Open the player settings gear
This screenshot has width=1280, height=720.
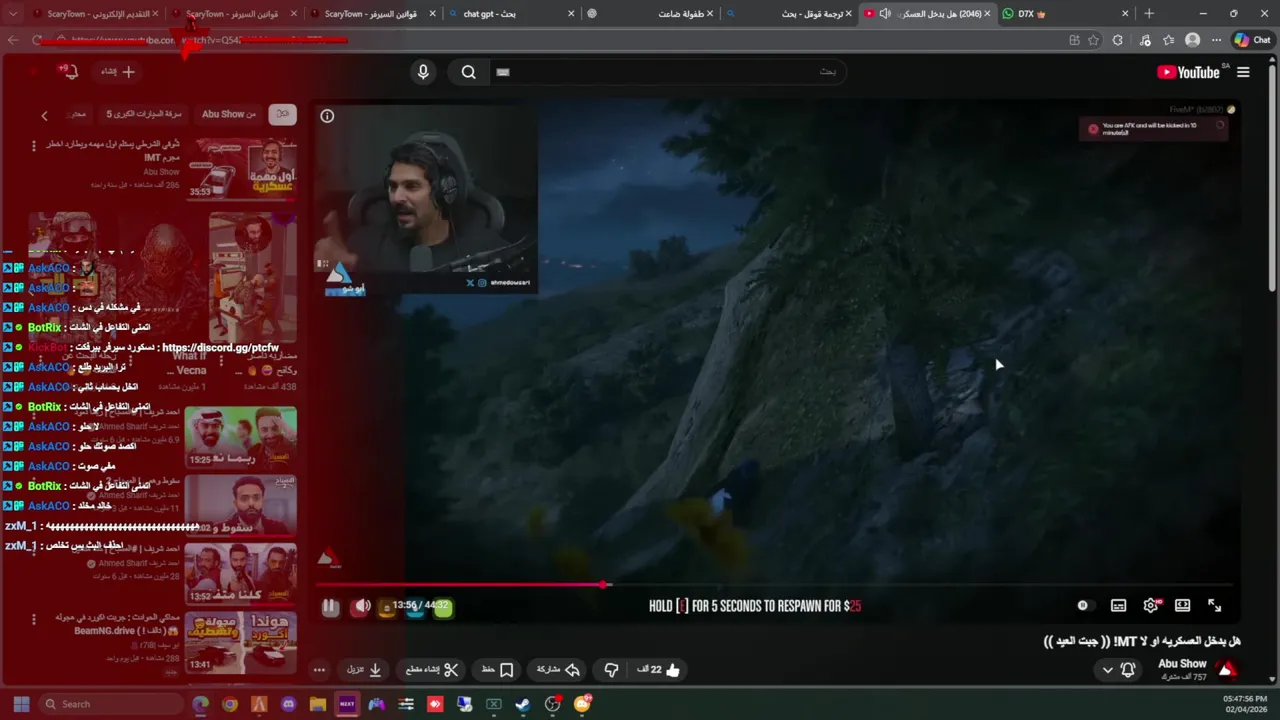click(1151, 606)
